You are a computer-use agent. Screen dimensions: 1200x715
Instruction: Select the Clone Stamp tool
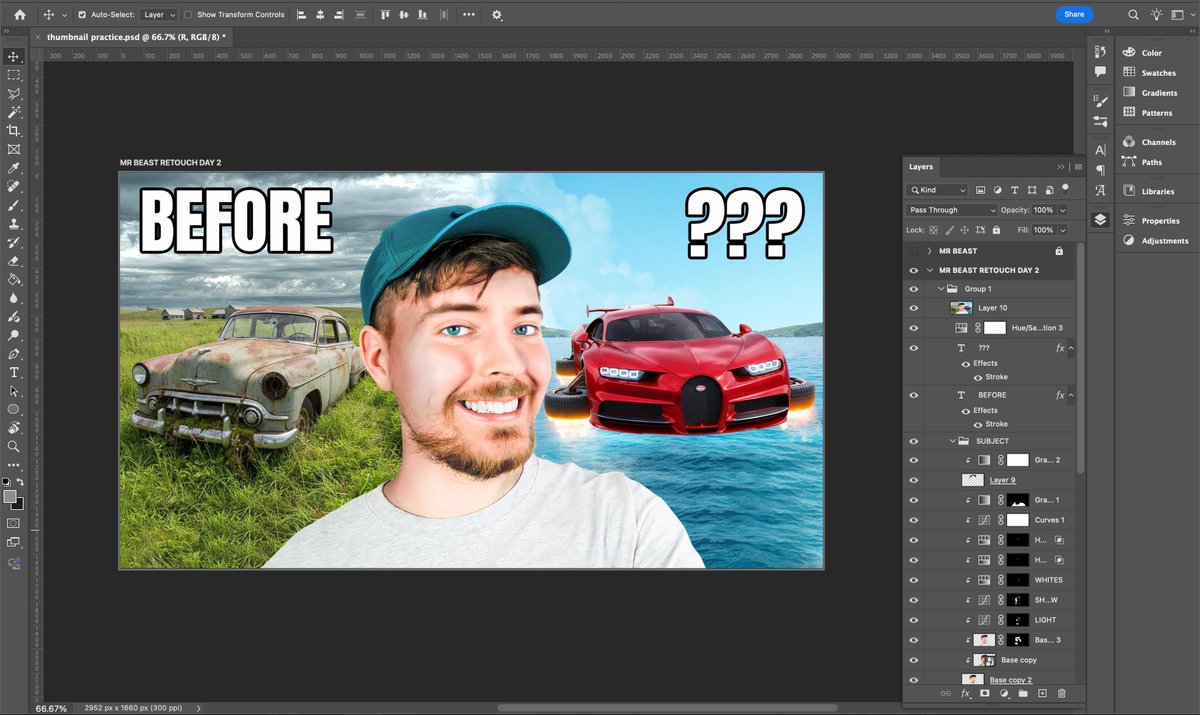[x=14, y=224]
